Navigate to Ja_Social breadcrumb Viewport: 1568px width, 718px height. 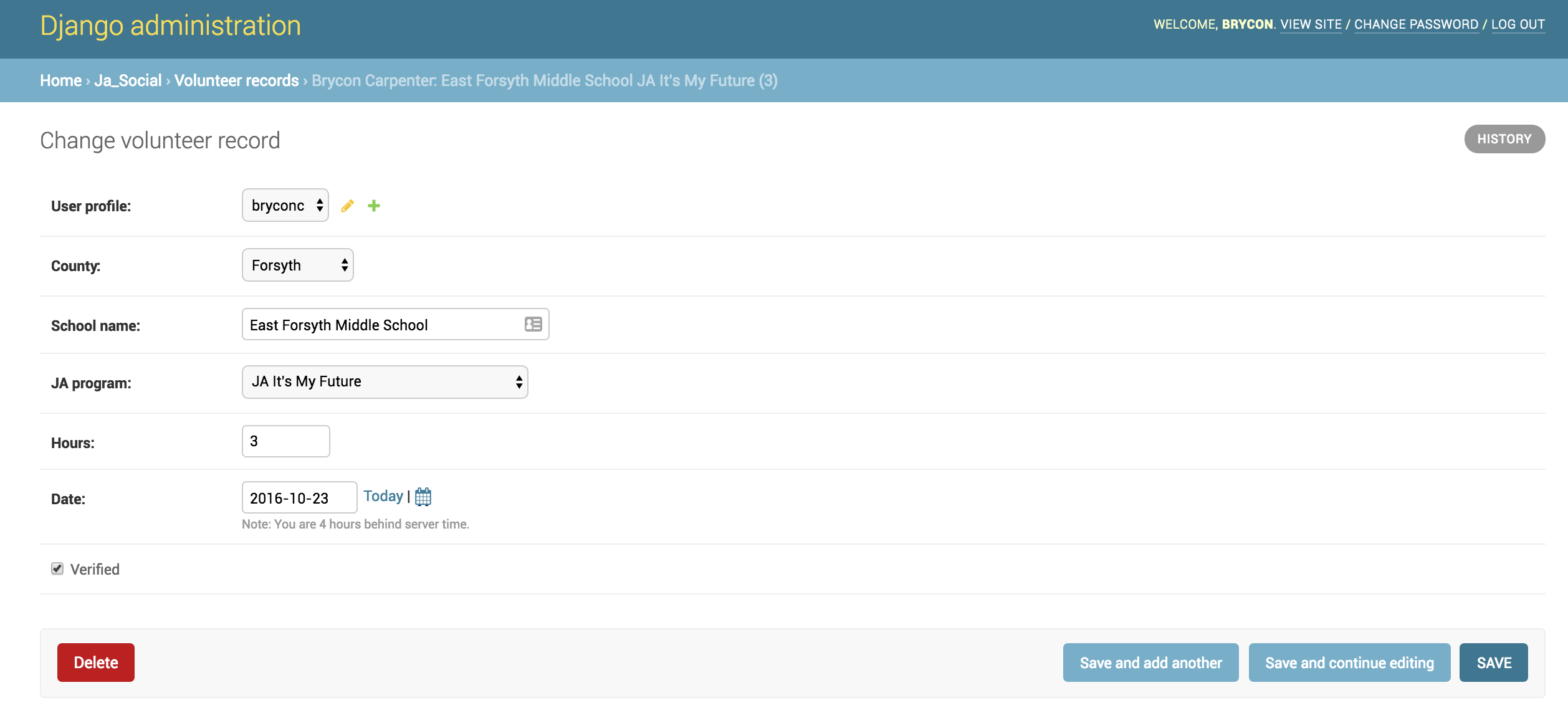pyautogui.click(x=128, y=80)
